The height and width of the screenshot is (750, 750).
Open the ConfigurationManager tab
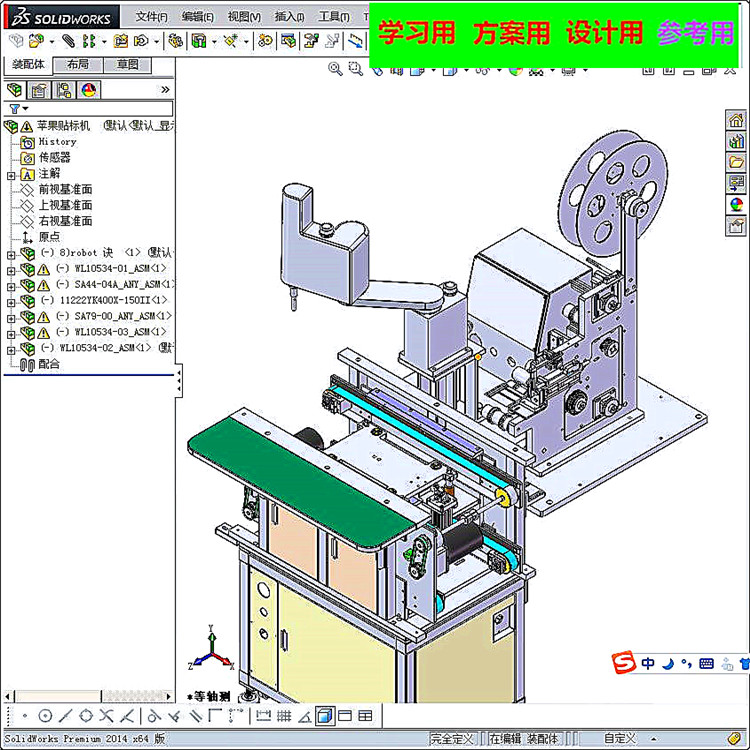point(63,90)
